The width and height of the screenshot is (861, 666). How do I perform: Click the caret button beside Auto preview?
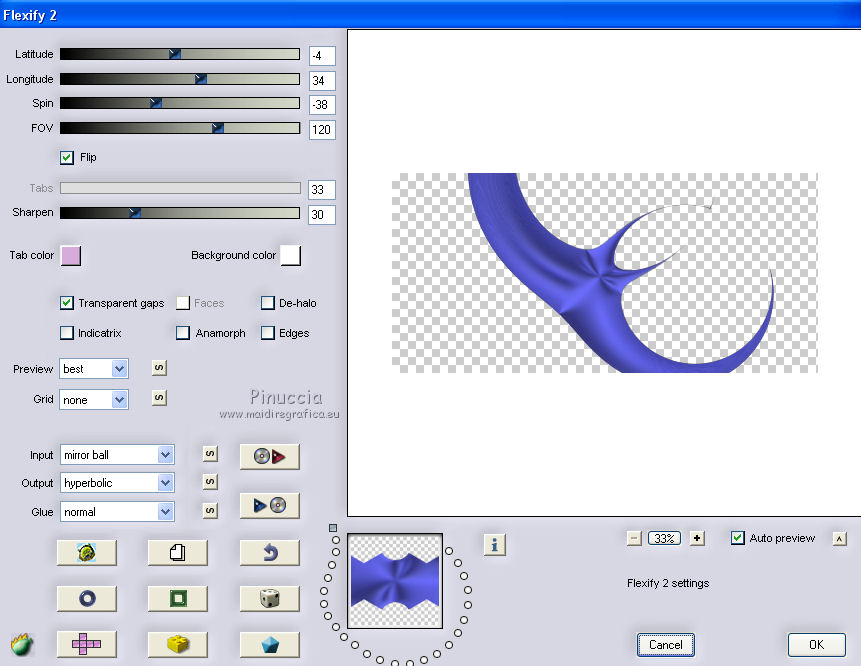pos(840,539)
